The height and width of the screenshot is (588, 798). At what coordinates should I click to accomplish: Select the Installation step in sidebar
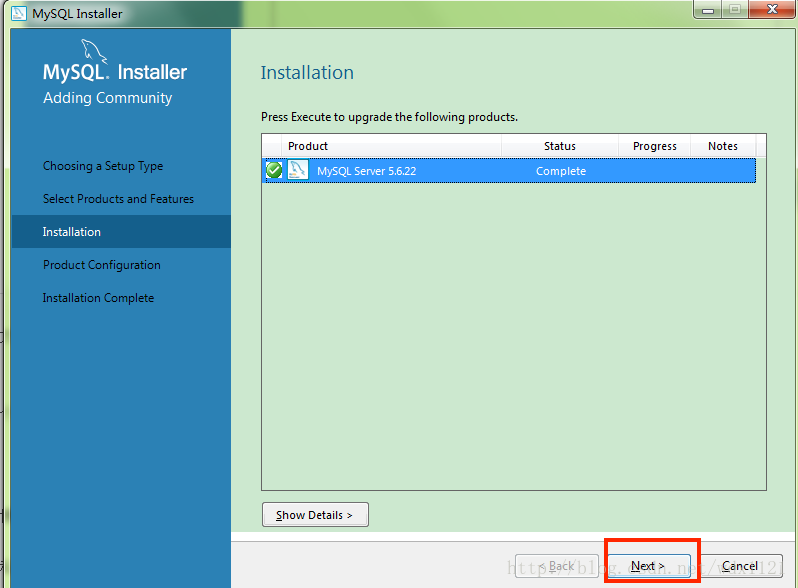point(121,232)
